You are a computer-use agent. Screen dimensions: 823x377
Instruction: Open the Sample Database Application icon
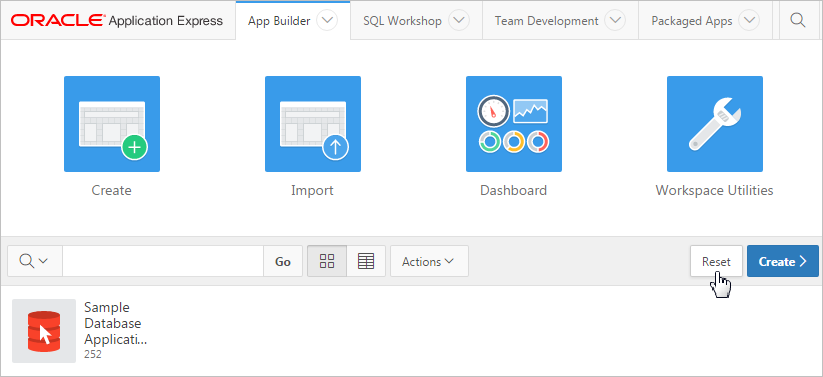pyautogui.click(x=44, y=331)
